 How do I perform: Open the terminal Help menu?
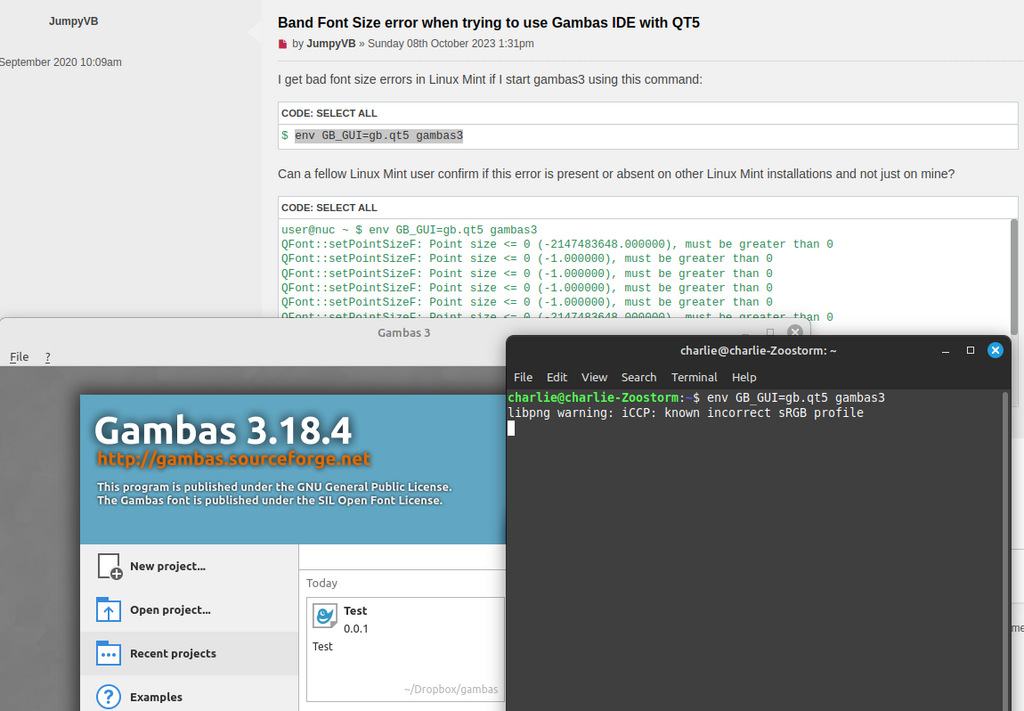click(744, 377)
